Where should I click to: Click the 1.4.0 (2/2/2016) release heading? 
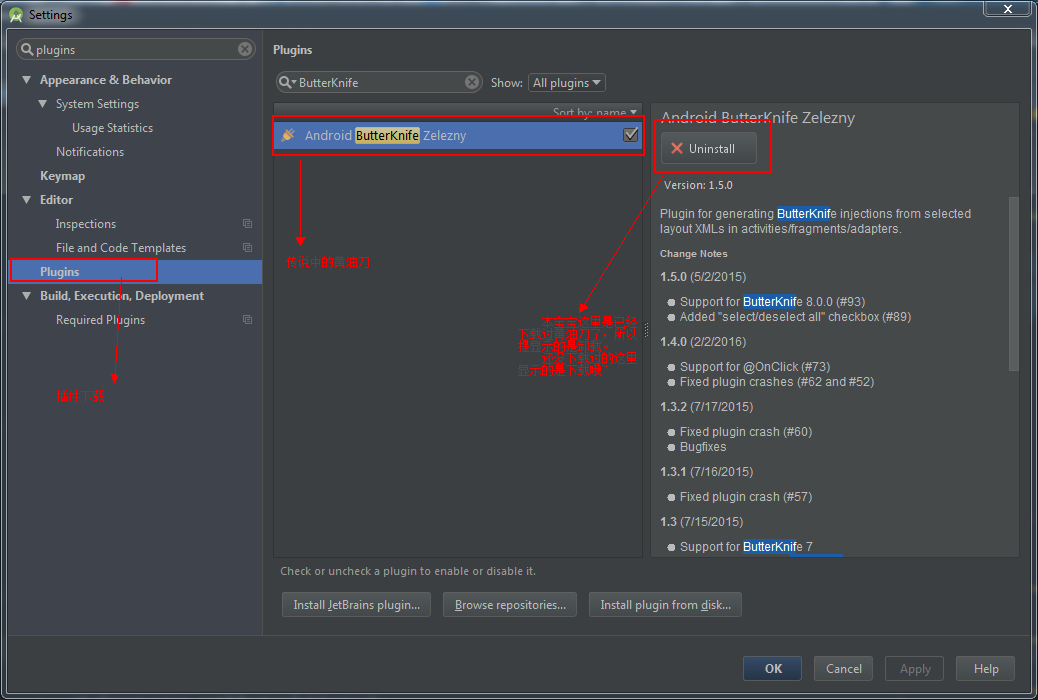point(702,342)
